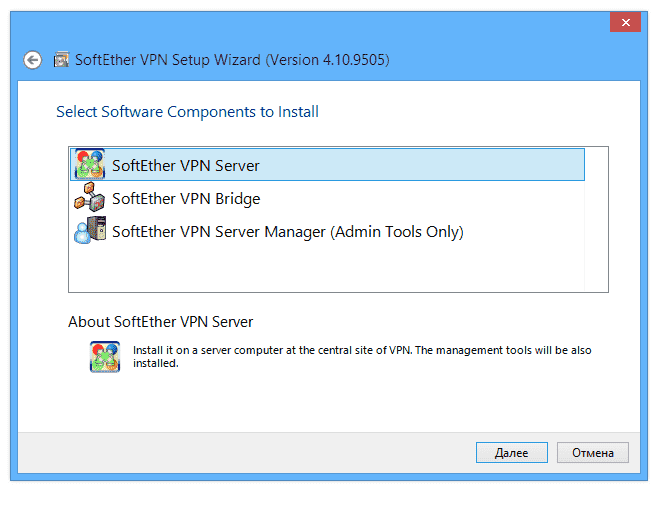Click the icon under About SoftEther VPN Server
Viewport: 659px width, 507px height.
pyautogui.click(x=104, y=356)
